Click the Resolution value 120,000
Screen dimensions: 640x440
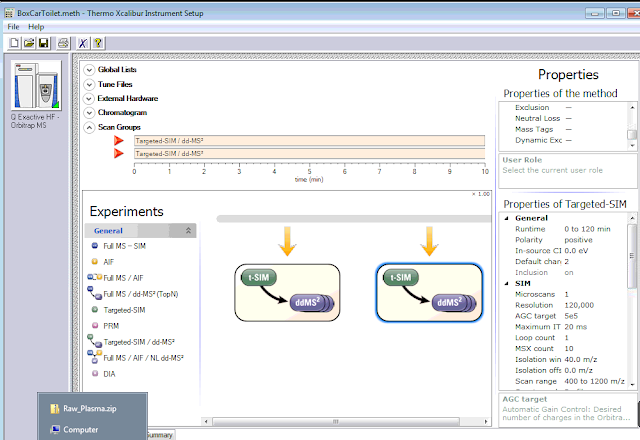(x=579, y=305)
